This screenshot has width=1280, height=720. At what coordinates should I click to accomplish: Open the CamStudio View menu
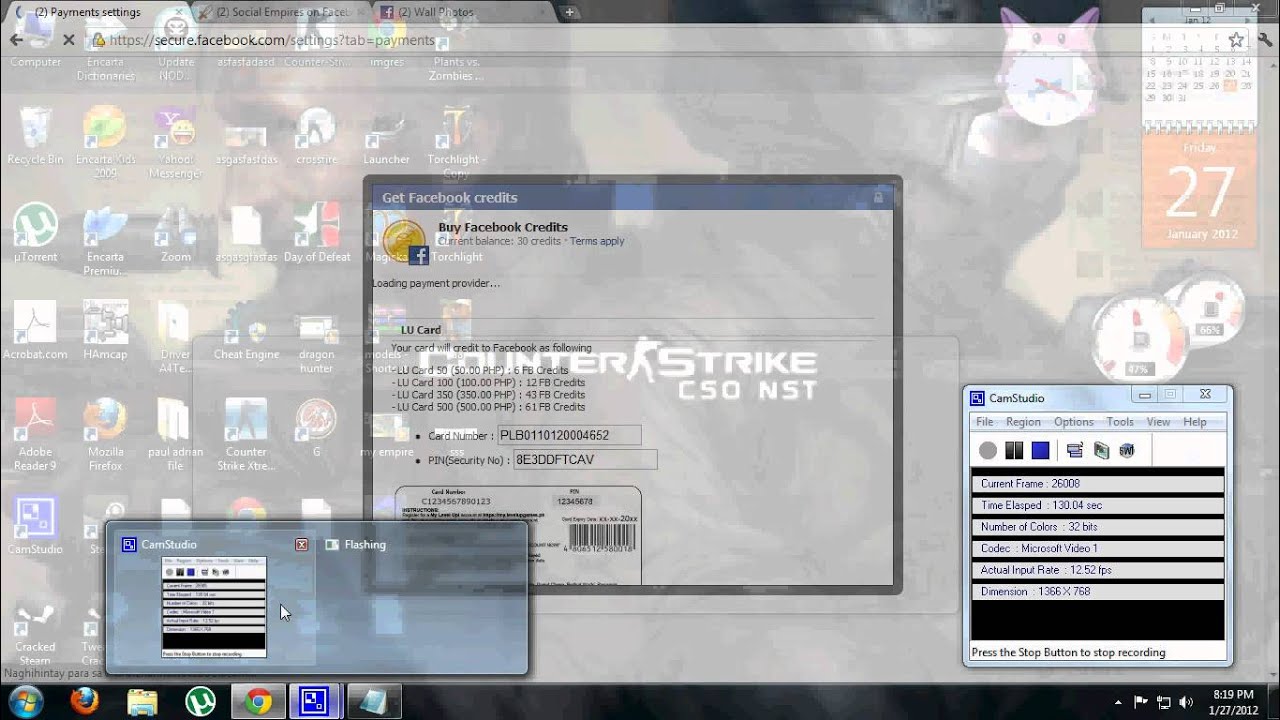tap(1158, 422)
